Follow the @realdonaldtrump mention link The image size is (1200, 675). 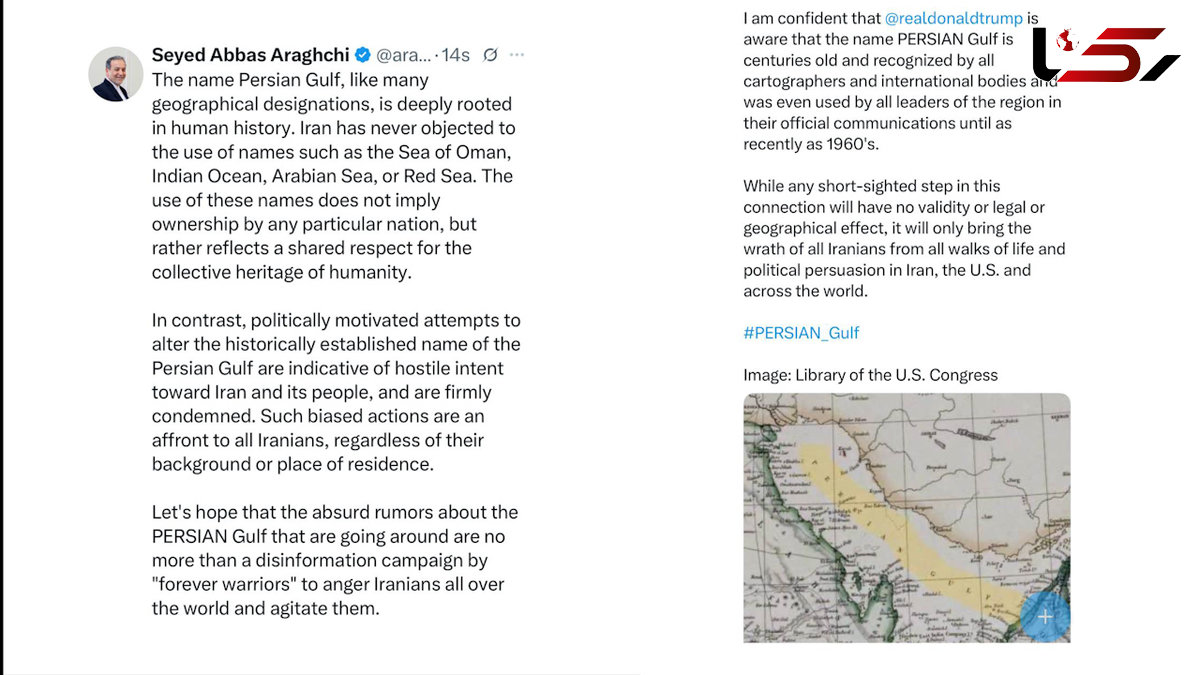coord(954,18)
